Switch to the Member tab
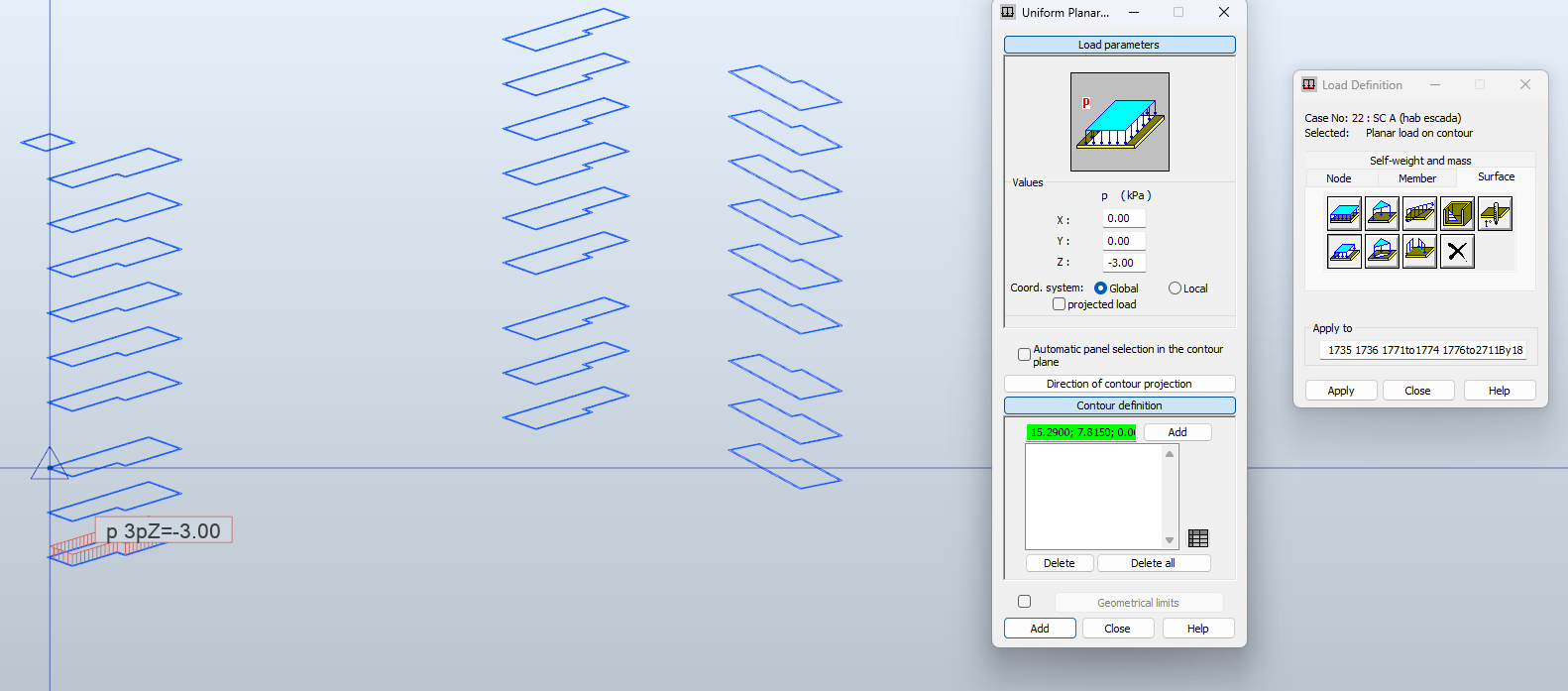This screenshot has height=691, width=1568. [x=1417, y=178]
